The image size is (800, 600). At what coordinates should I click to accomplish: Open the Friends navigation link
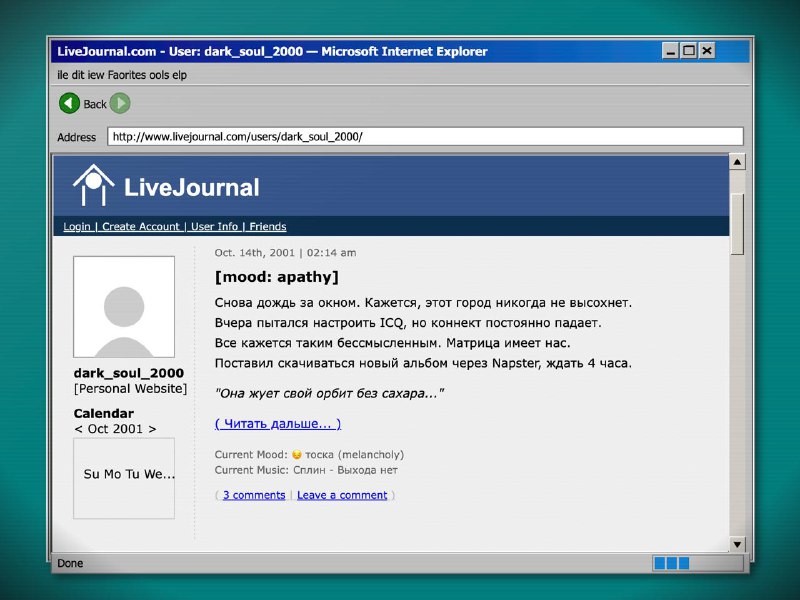coord(268,227)
